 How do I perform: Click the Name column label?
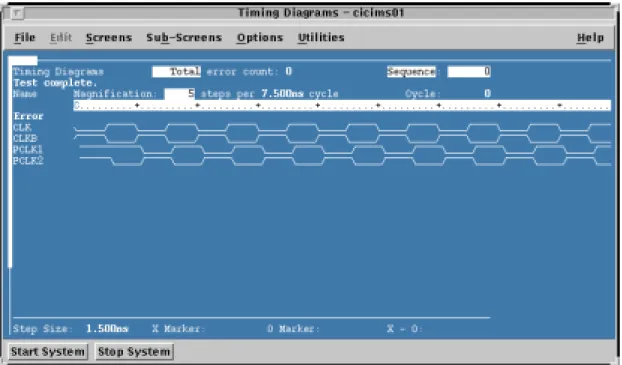tap(25, 94)
